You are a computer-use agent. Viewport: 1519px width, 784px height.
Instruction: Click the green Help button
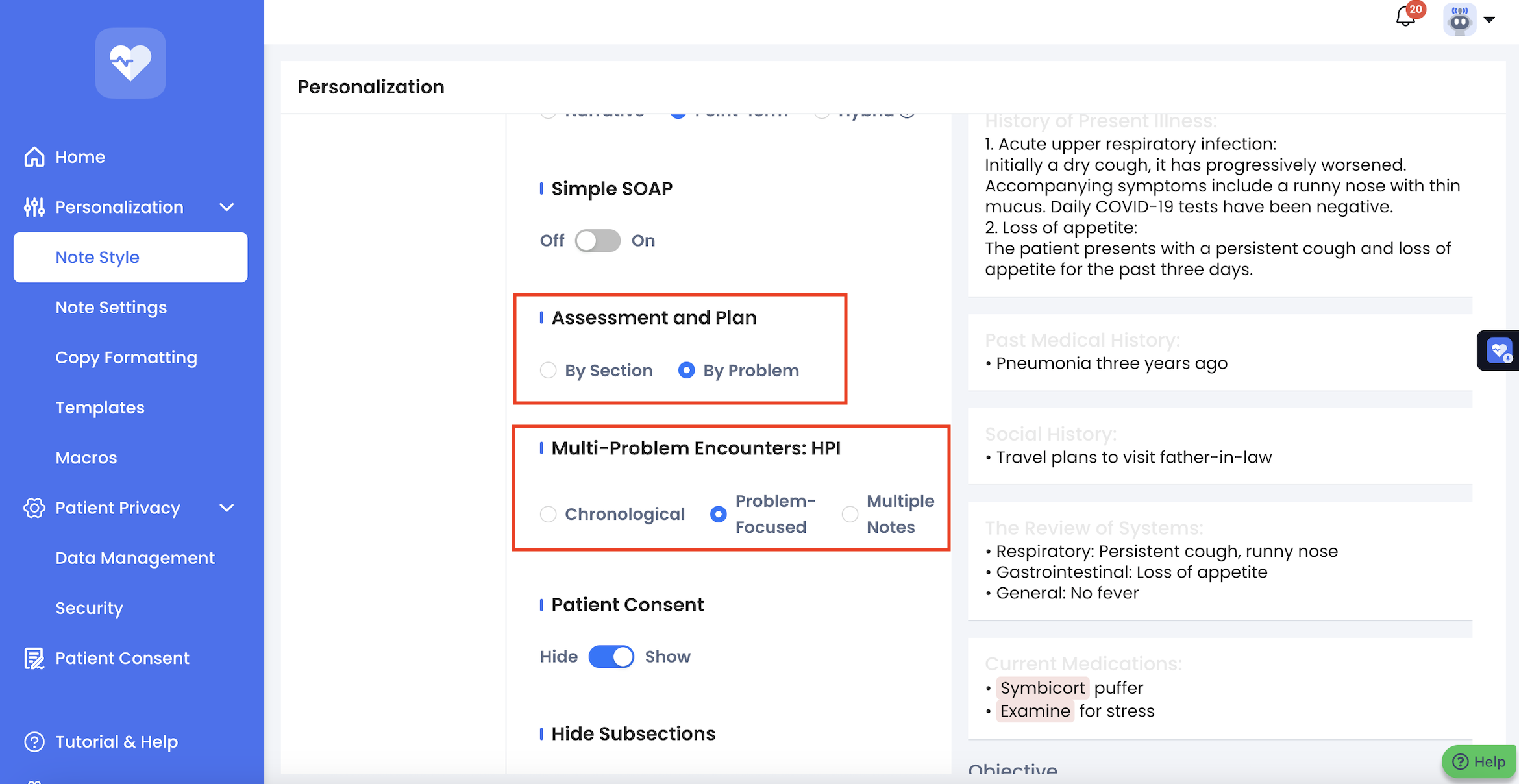click(x=1479, y=761)
